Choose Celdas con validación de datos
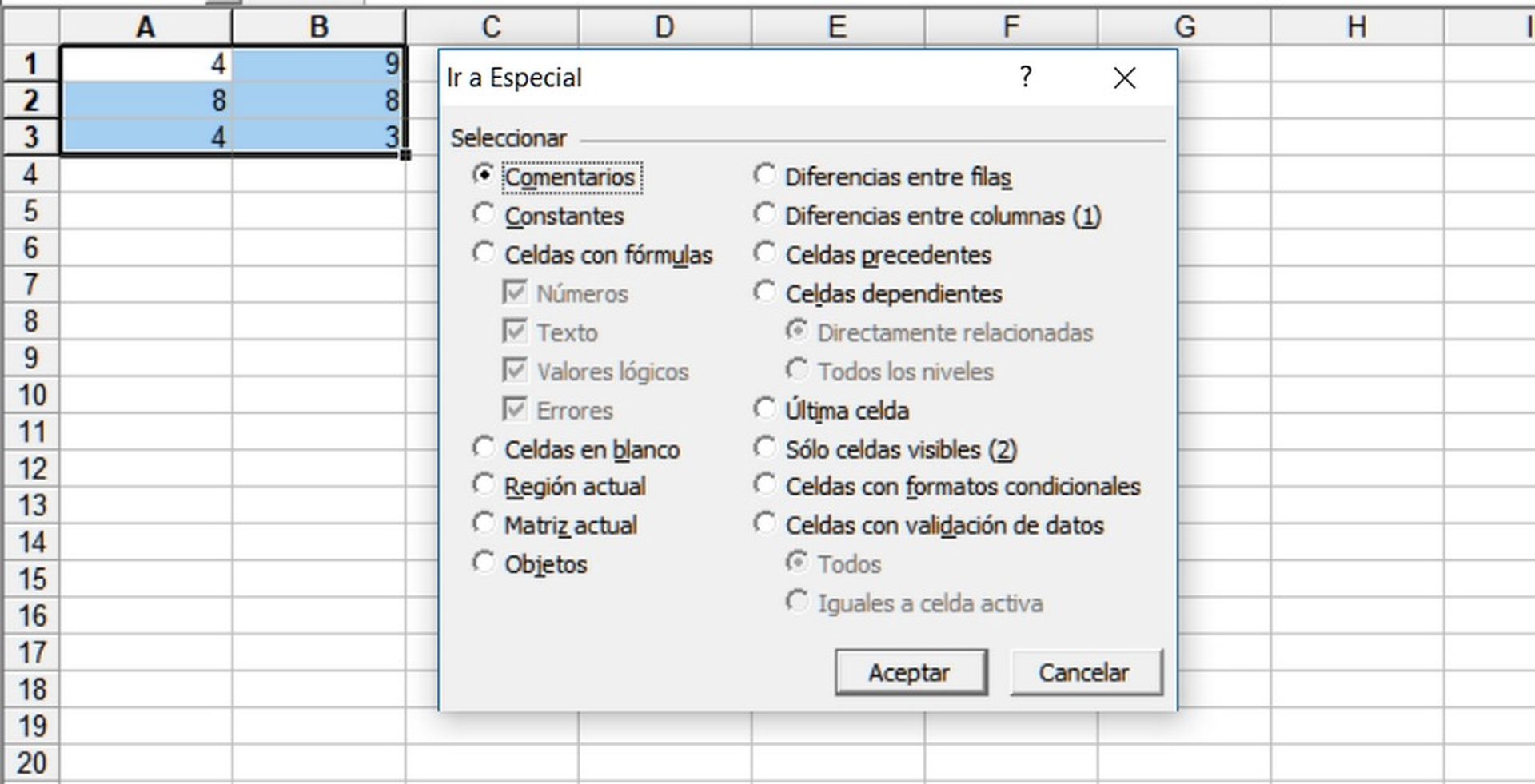 pyautogui.click(x=765, y=524)
